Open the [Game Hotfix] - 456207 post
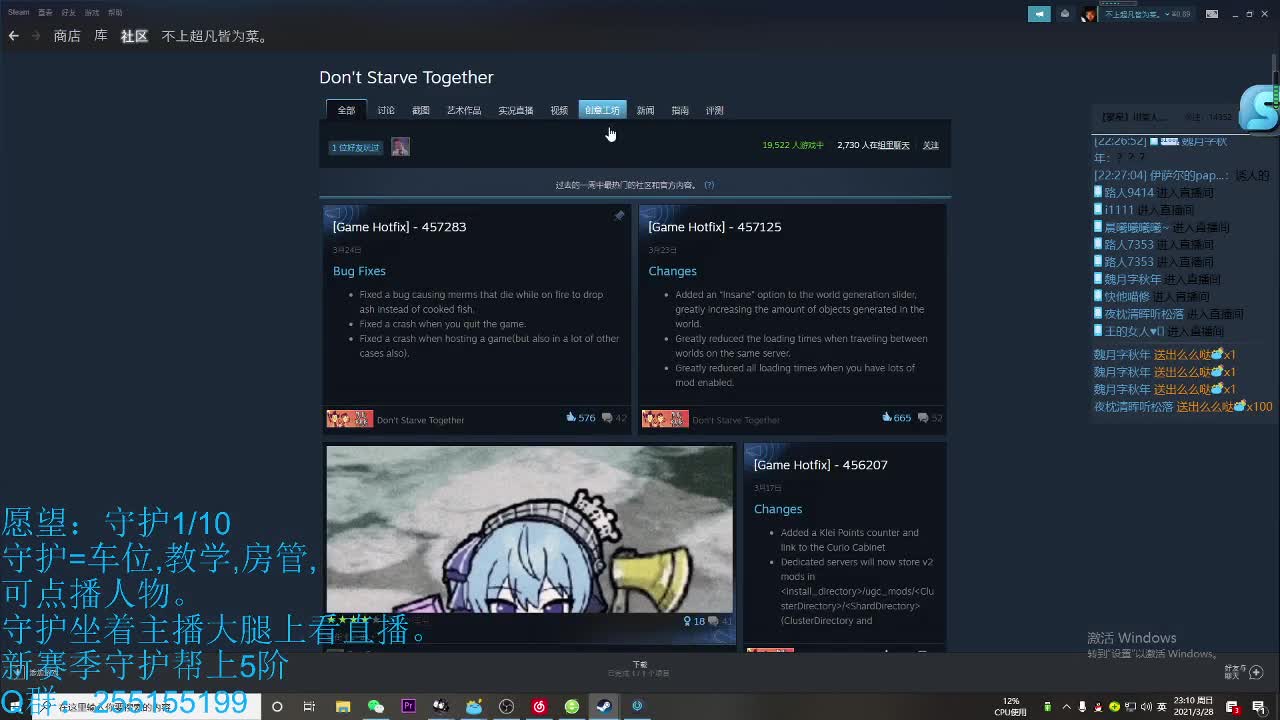This screenshot has width=1280, height=720. point(820,465)
